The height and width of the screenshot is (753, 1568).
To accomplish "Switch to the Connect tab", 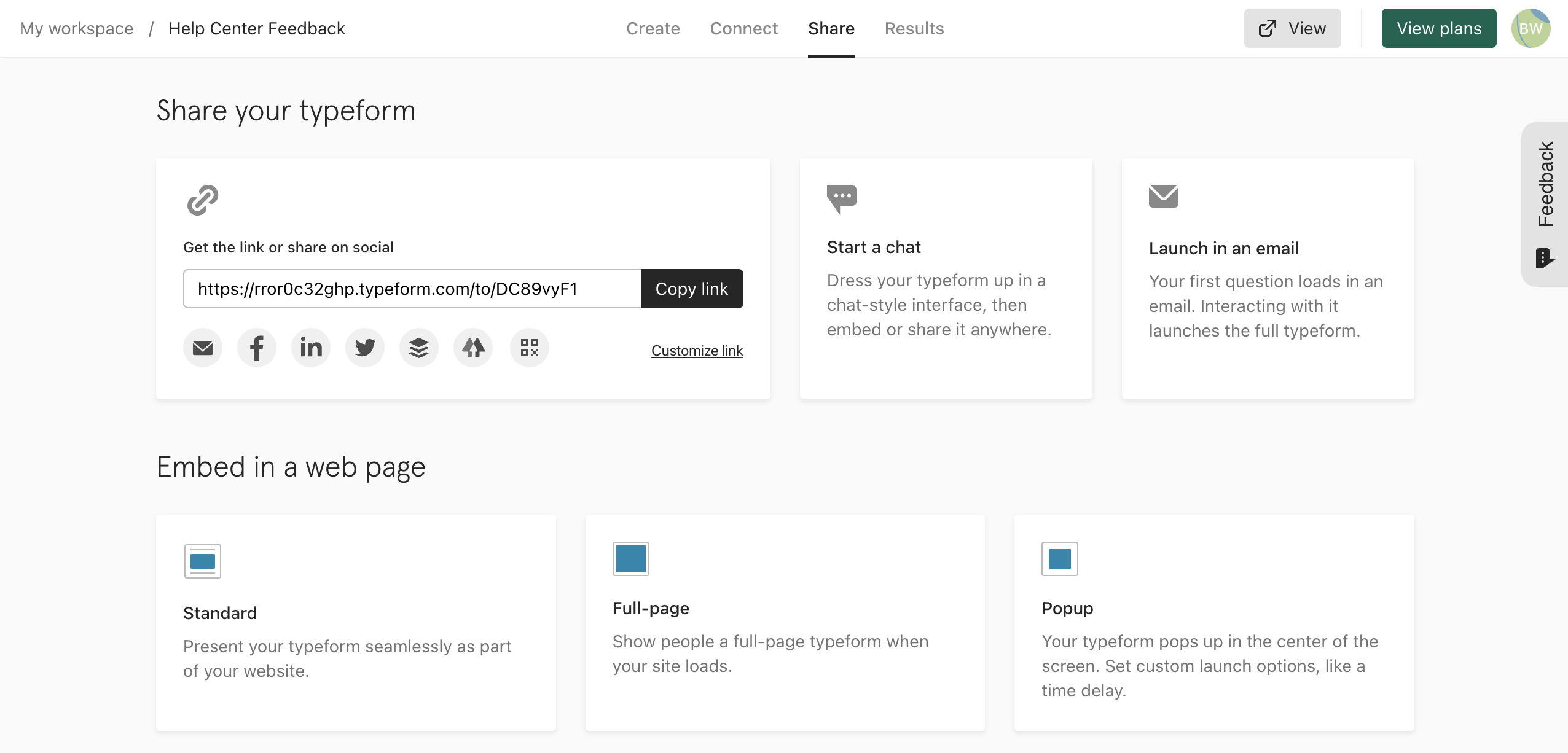I will [744, 28].
